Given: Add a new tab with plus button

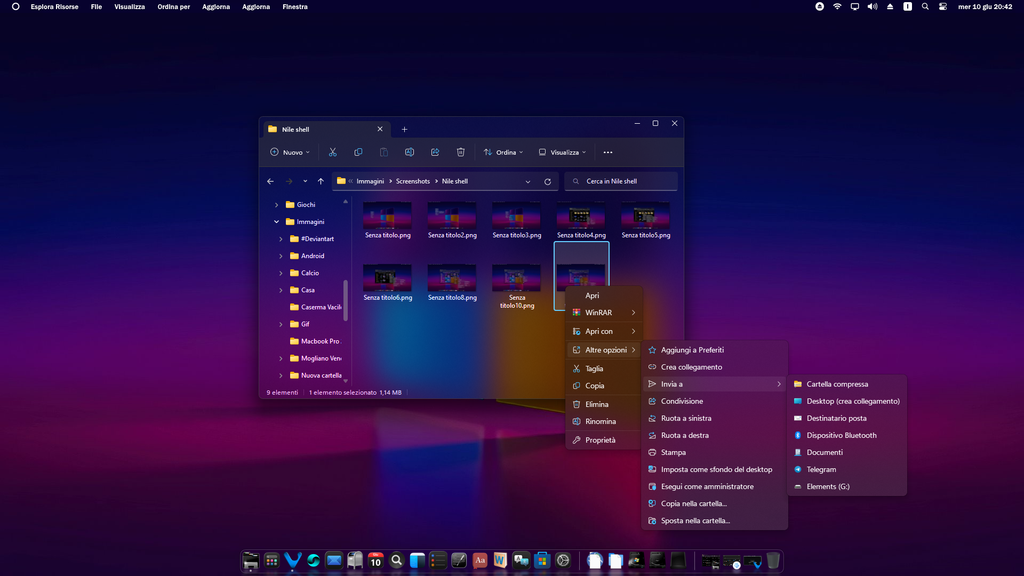Looking at the screenshot, I should point(404,129).
